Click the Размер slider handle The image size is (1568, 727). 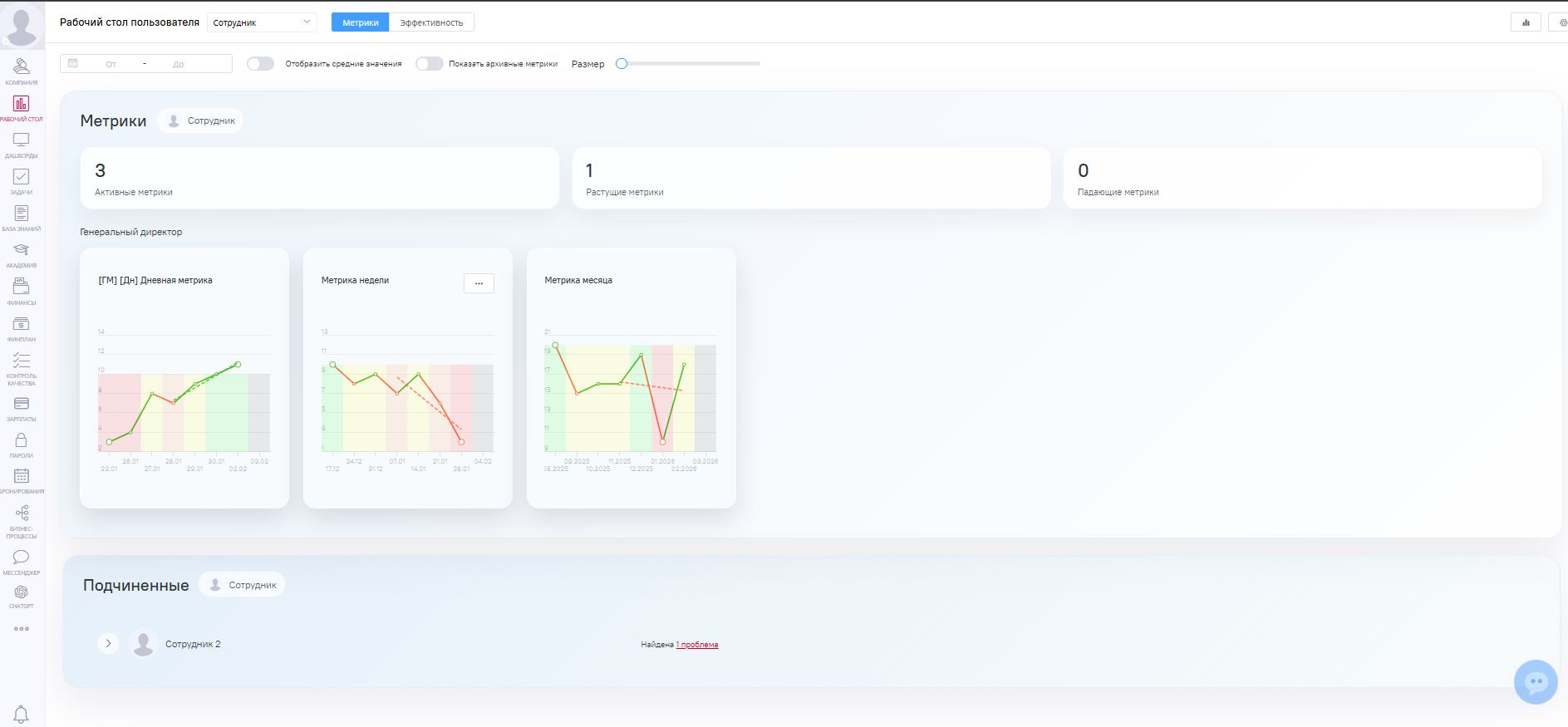point(621,64)
